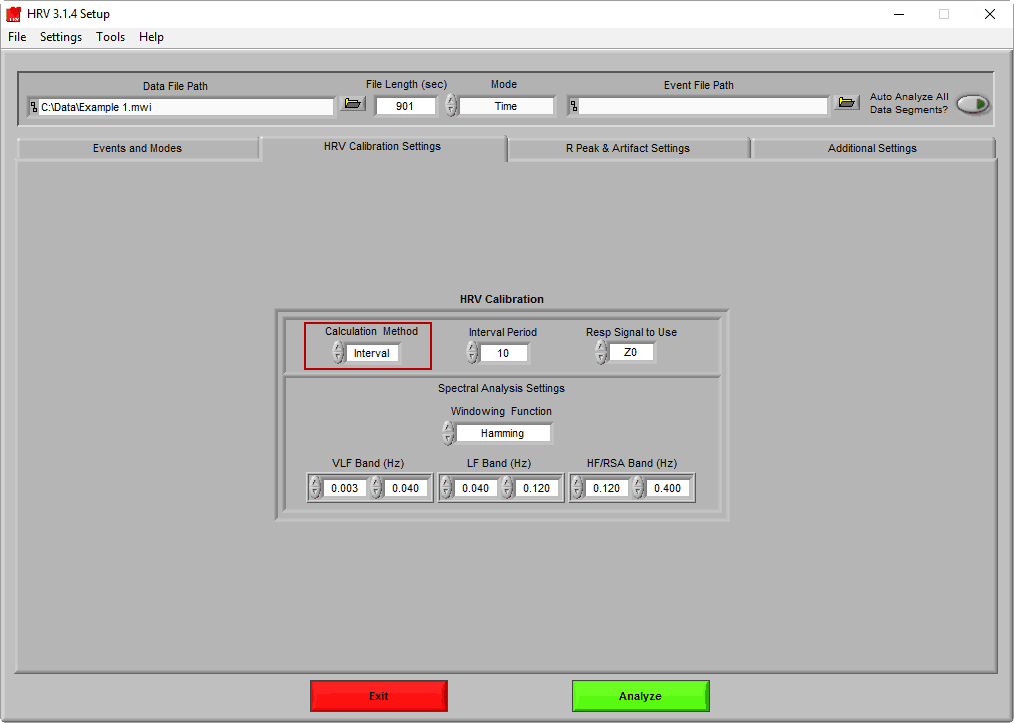This screenshot has height=723, width=1014.
Task: Click the Event File Path input field
Action: 697,107
